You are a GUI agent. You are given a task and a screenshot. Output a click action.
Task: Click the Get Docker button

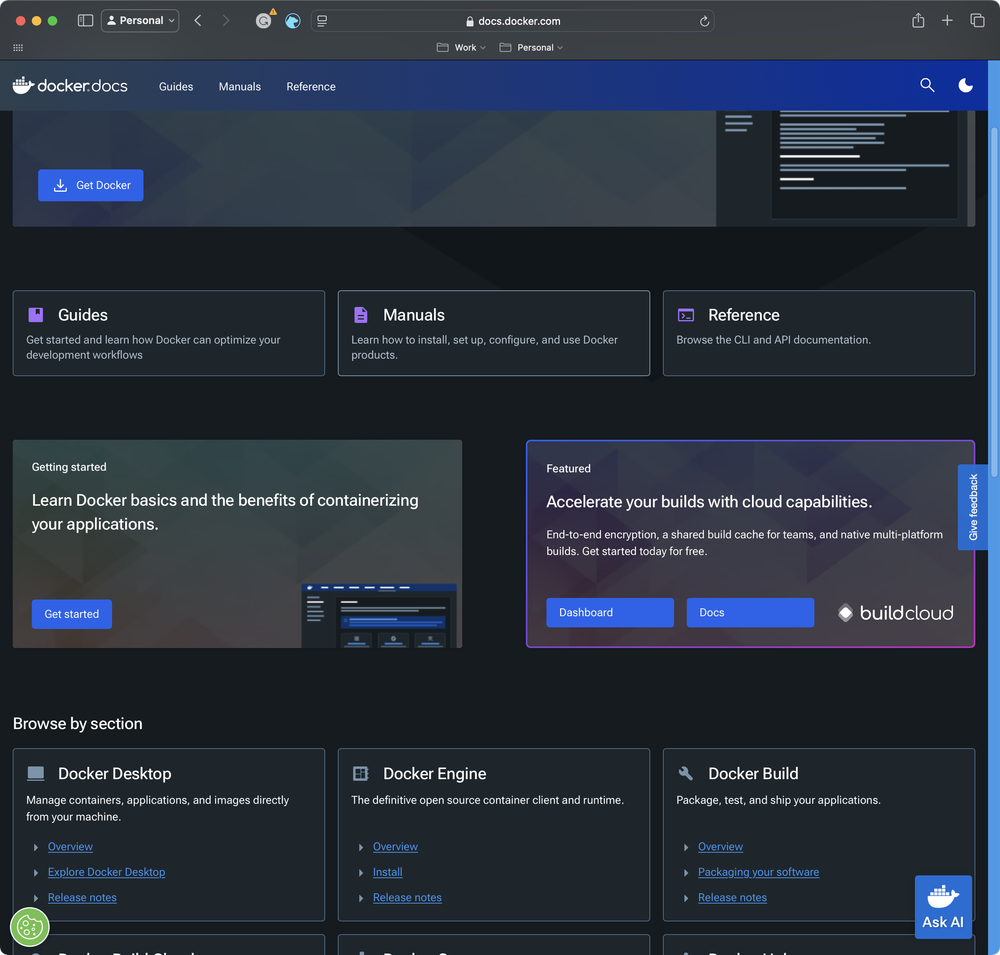coord(91,185)
